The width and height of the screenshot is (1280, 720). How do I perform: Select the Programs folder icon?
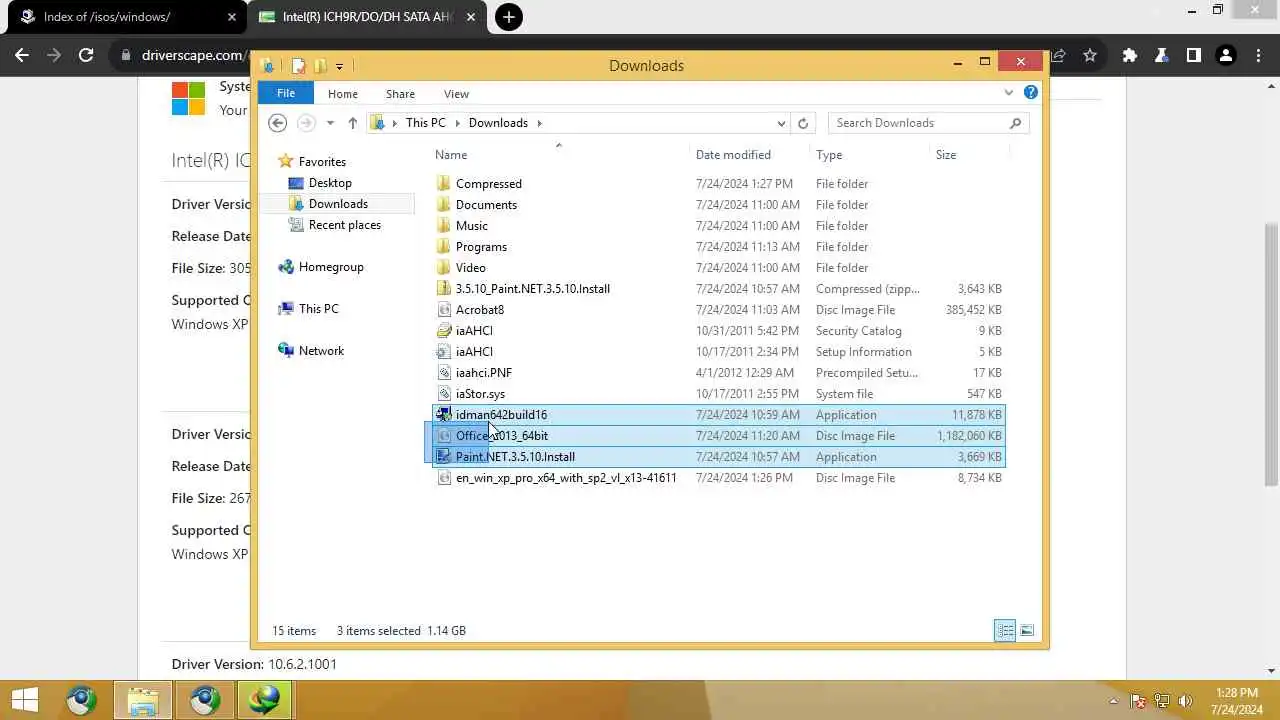[x=445, y=247]
